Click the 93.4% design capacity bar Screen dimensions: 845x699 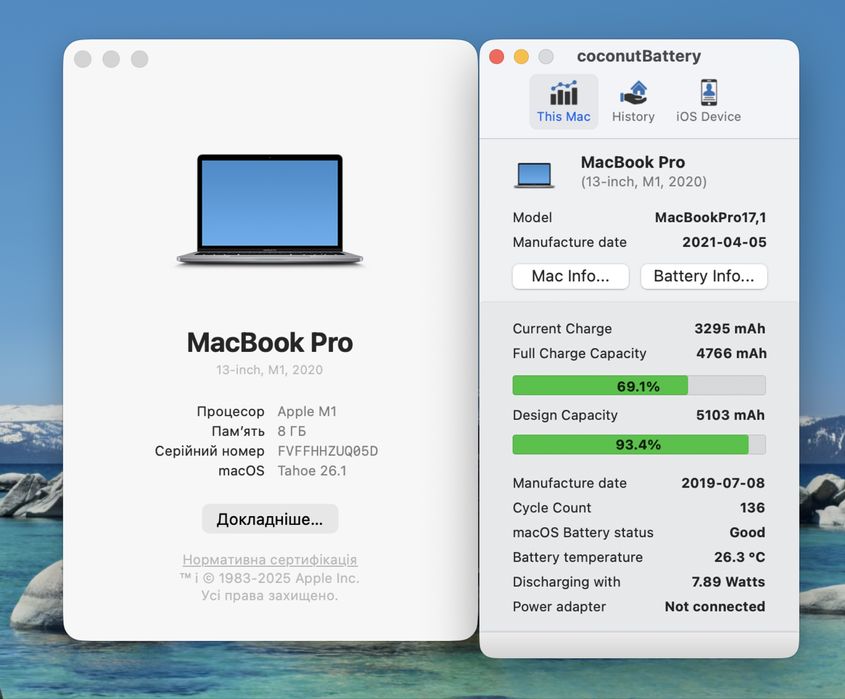(x=639, y=445)
